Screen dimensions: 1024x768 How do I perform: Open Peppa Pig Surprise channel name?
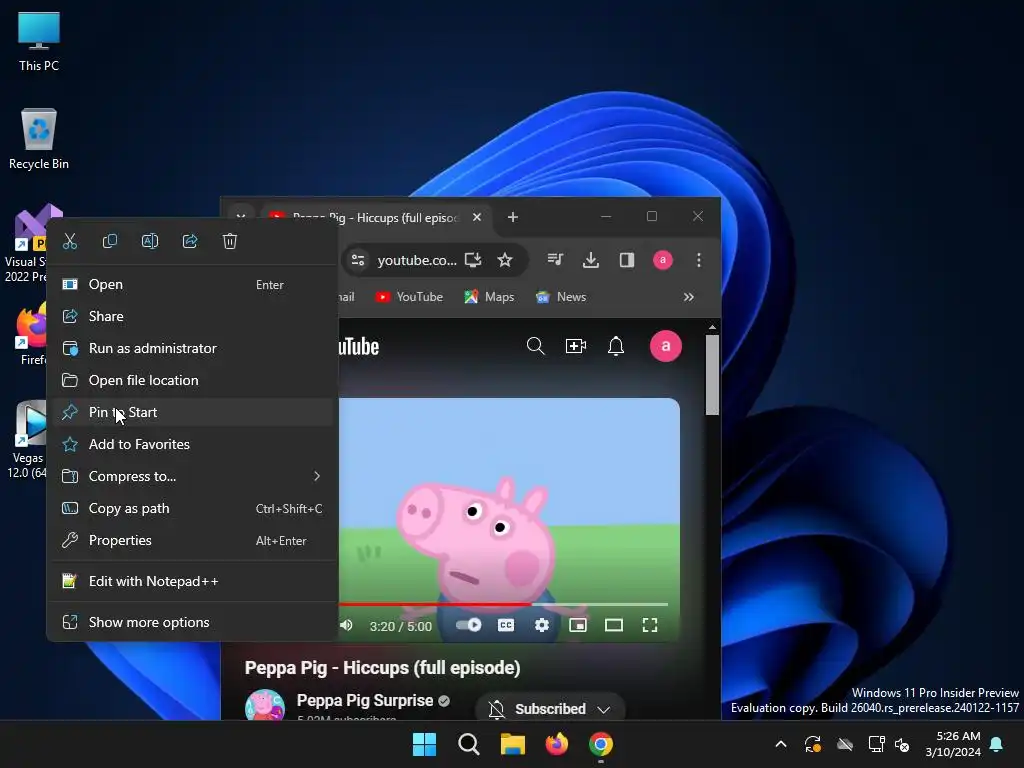click(x=365, y=701)
